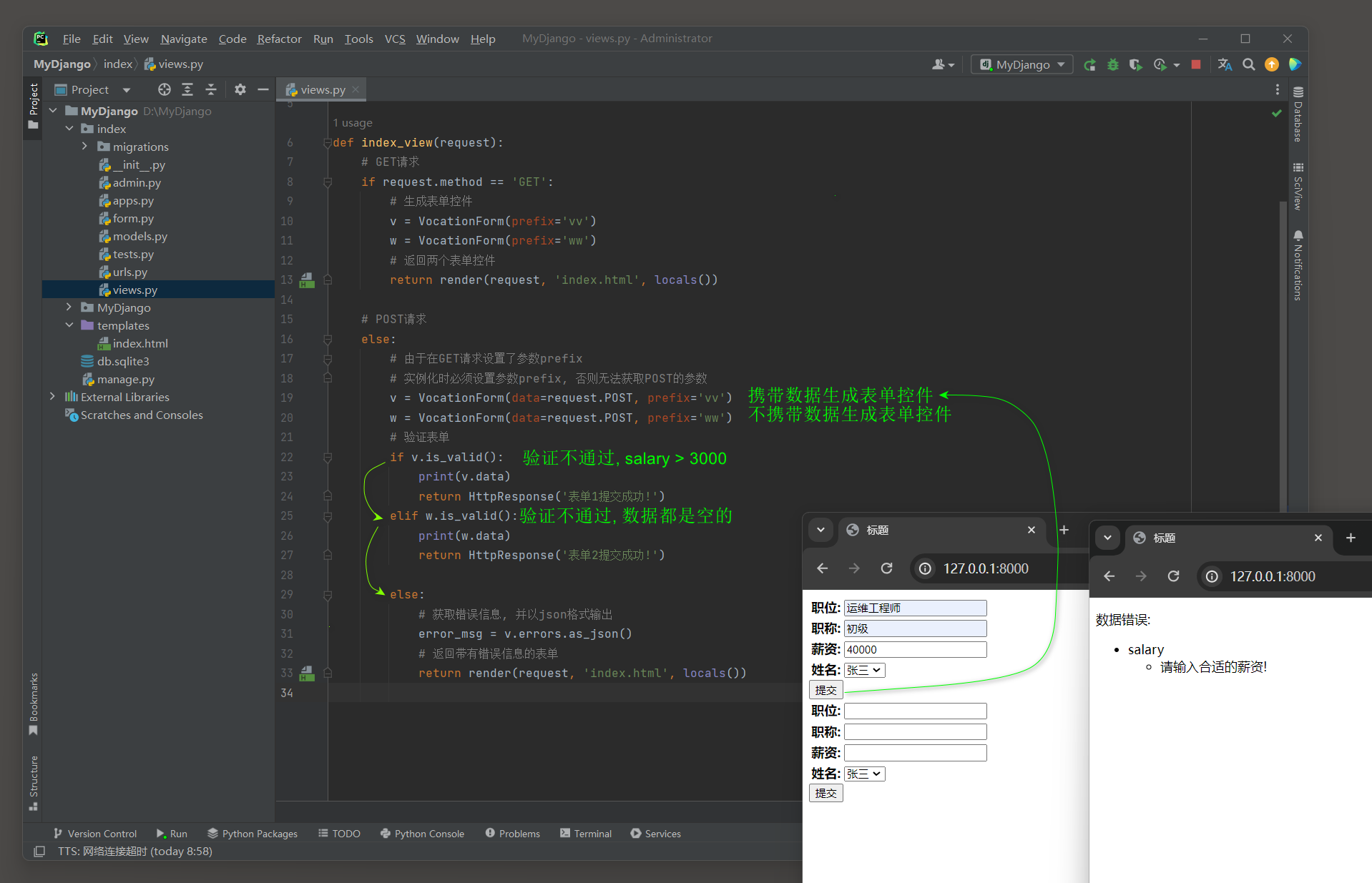Expand External Libraries node
Viewport: 1372px width, 883px height.
pyautogui.click(x=53, y=397)
